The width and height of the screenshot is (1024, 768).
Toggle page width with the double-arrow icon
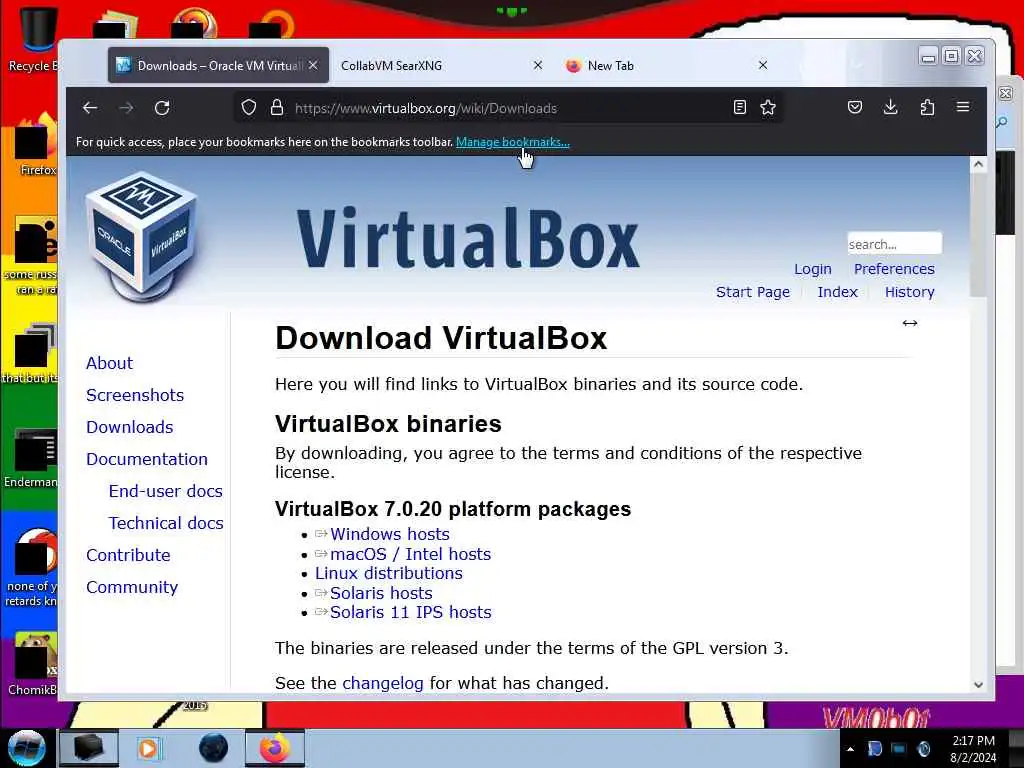pyautogui.click(x=910, y=323)
